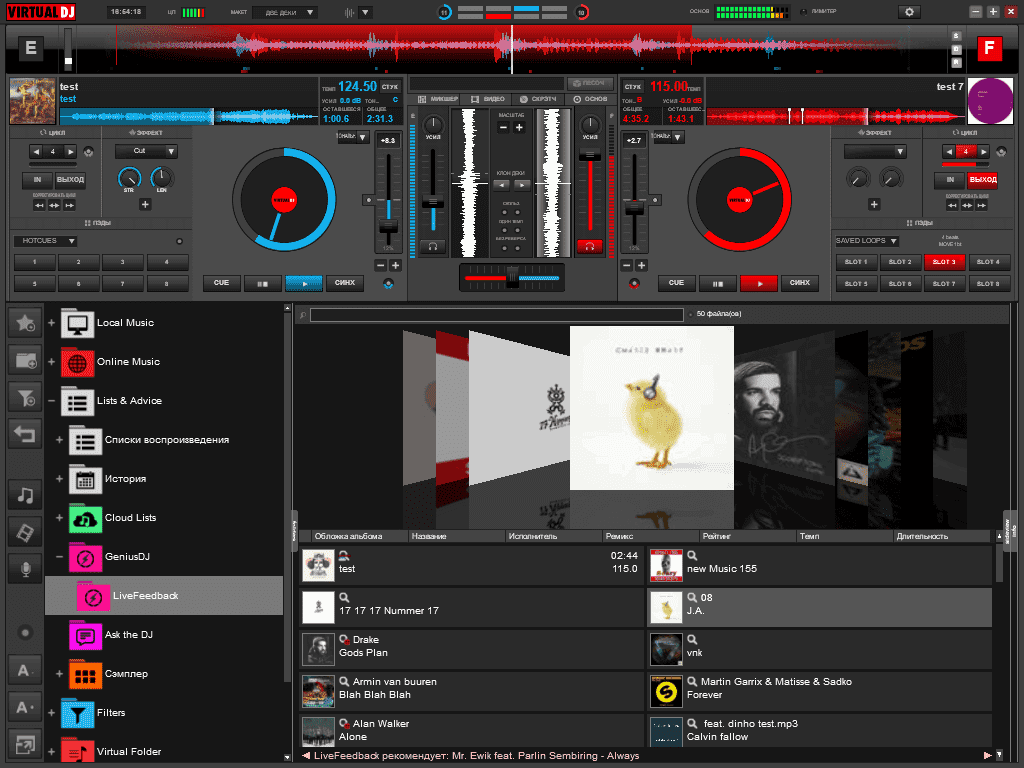Open the settings gear in the top bar
The height and width of the screenshot is (768, 1024).
[x=908, y=12]
